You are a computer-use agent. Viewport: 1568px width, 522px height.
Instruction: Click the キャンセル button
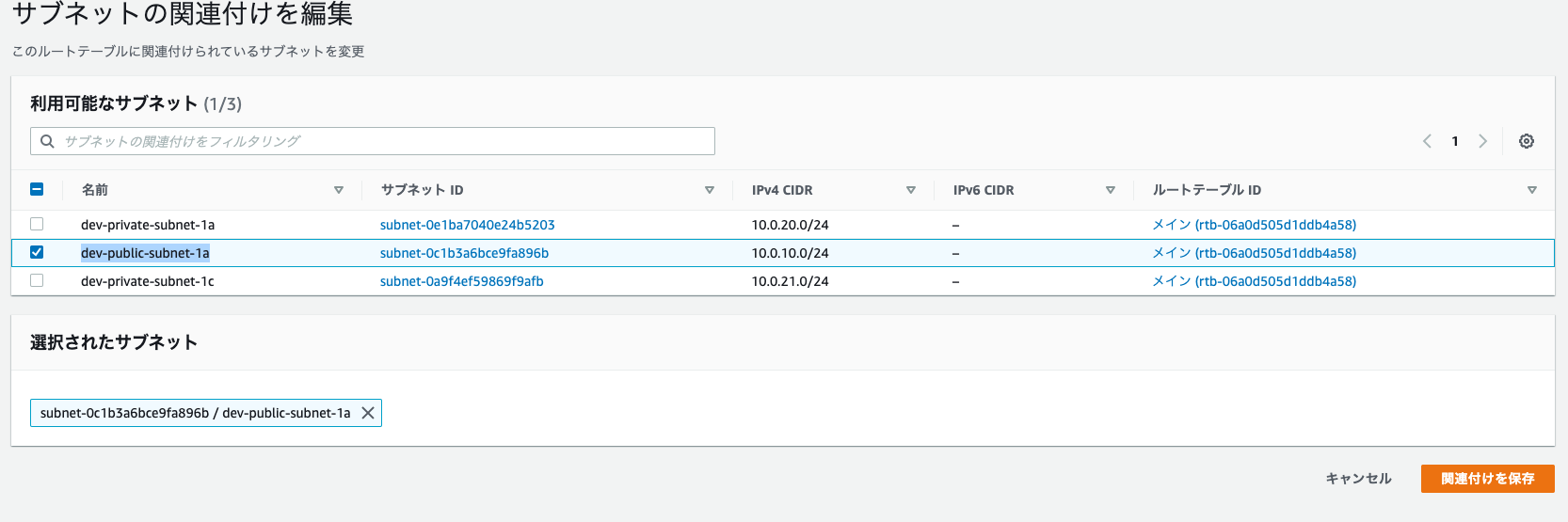[x=1358, y=479]
